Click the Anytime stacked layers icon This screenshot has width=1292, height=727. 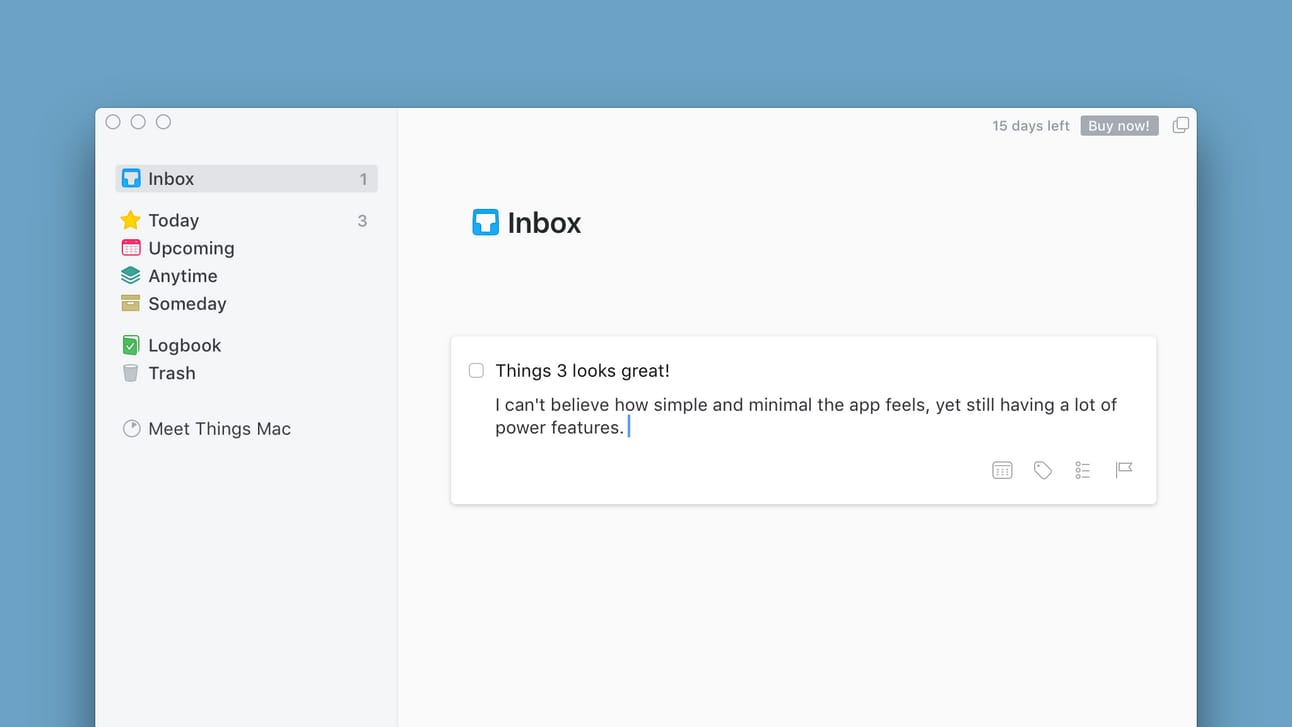(130, 276)
